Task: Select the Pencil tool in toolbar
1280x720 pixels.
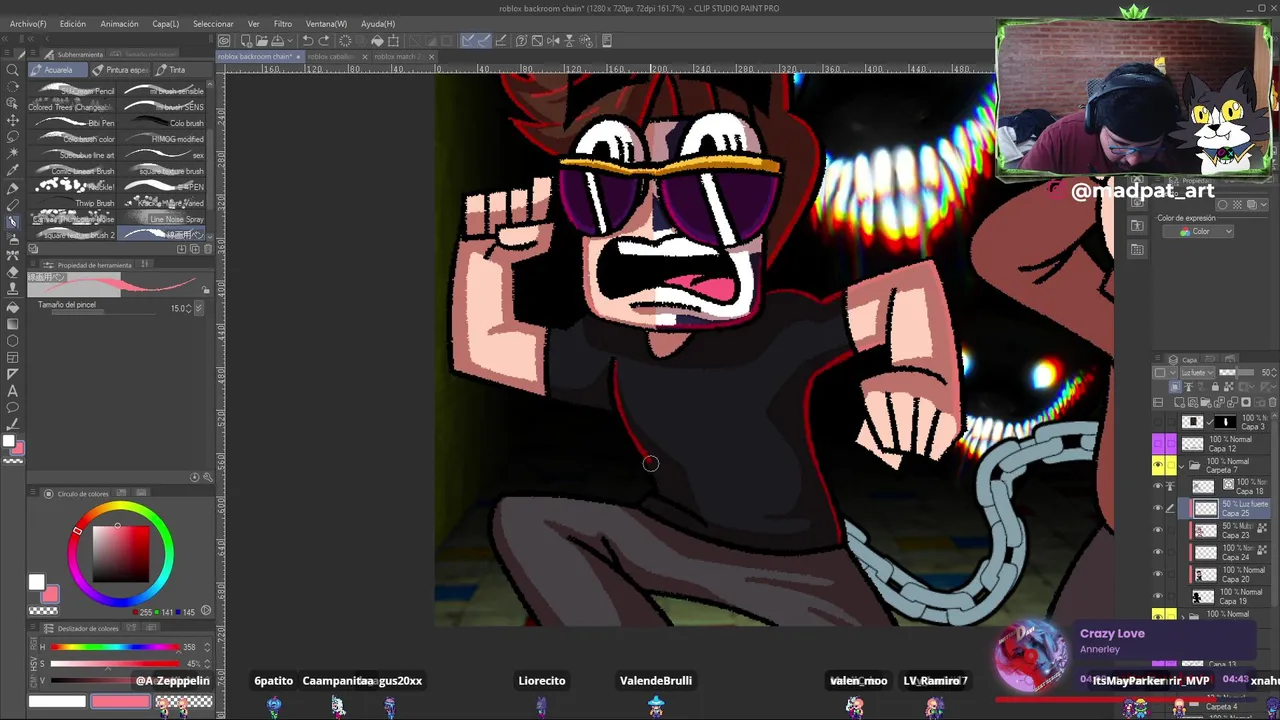Action: [x=13, y=205]
